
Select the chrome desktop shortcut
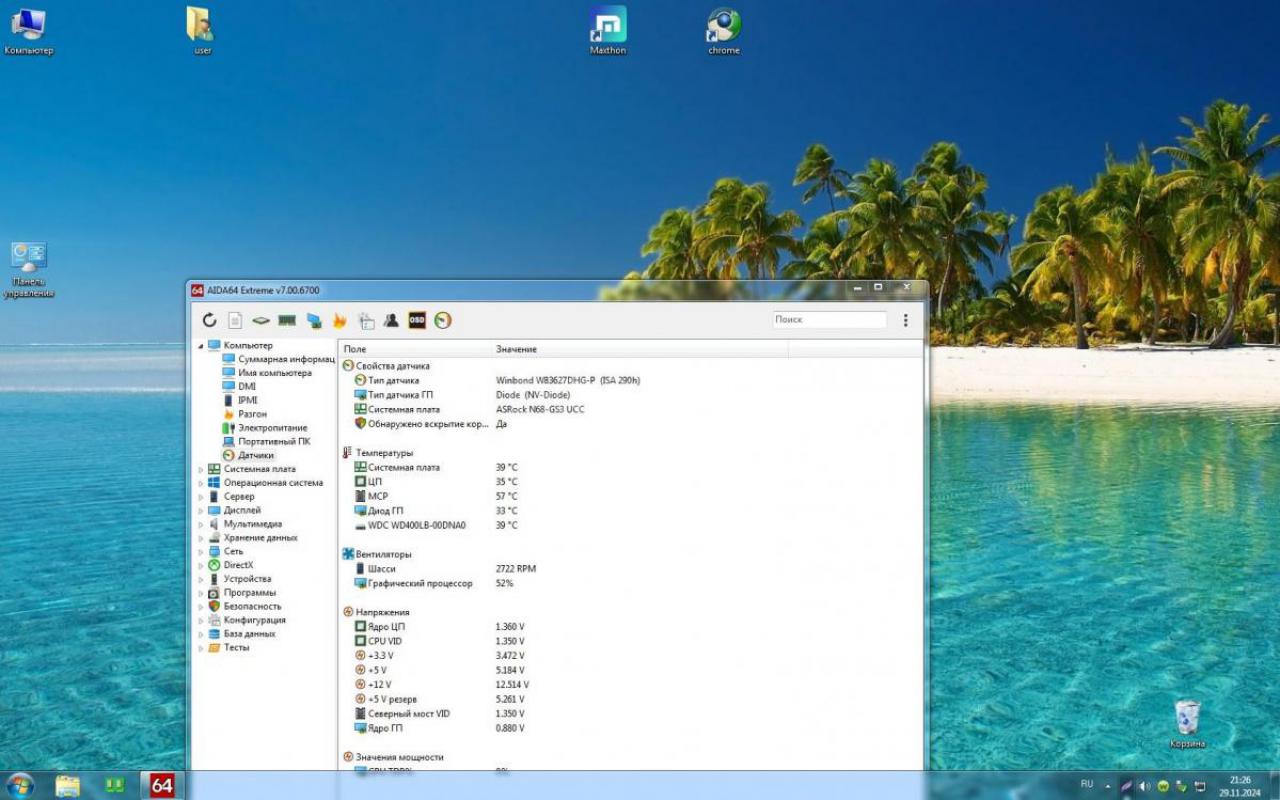[x=723, y=31]
